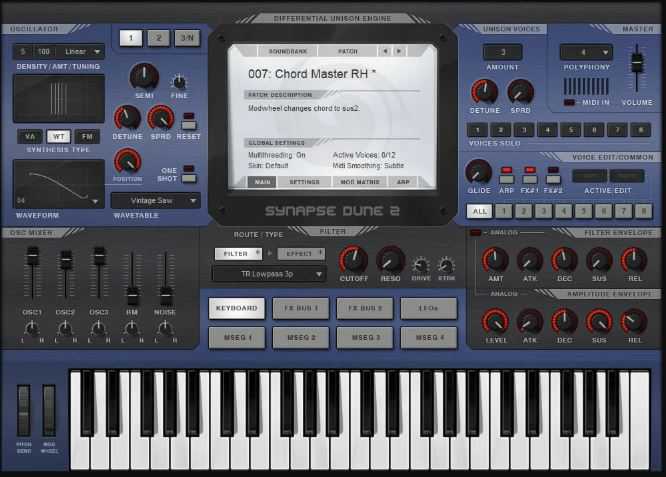Image resolution: width=666 pixels, height=477 pixels.
Task: Click the OSC1 pan knob
Action: 32,328
